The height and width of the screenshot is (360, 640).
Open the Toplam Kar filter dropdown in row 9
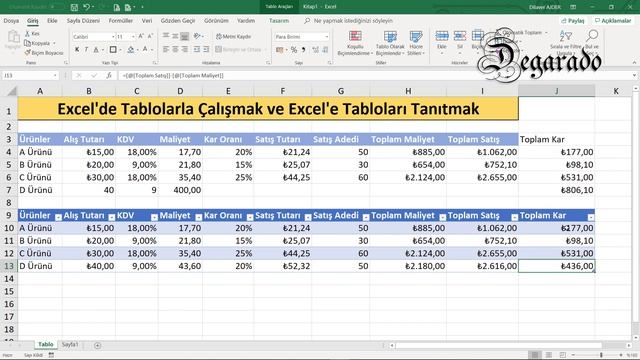tap(590, 218)
